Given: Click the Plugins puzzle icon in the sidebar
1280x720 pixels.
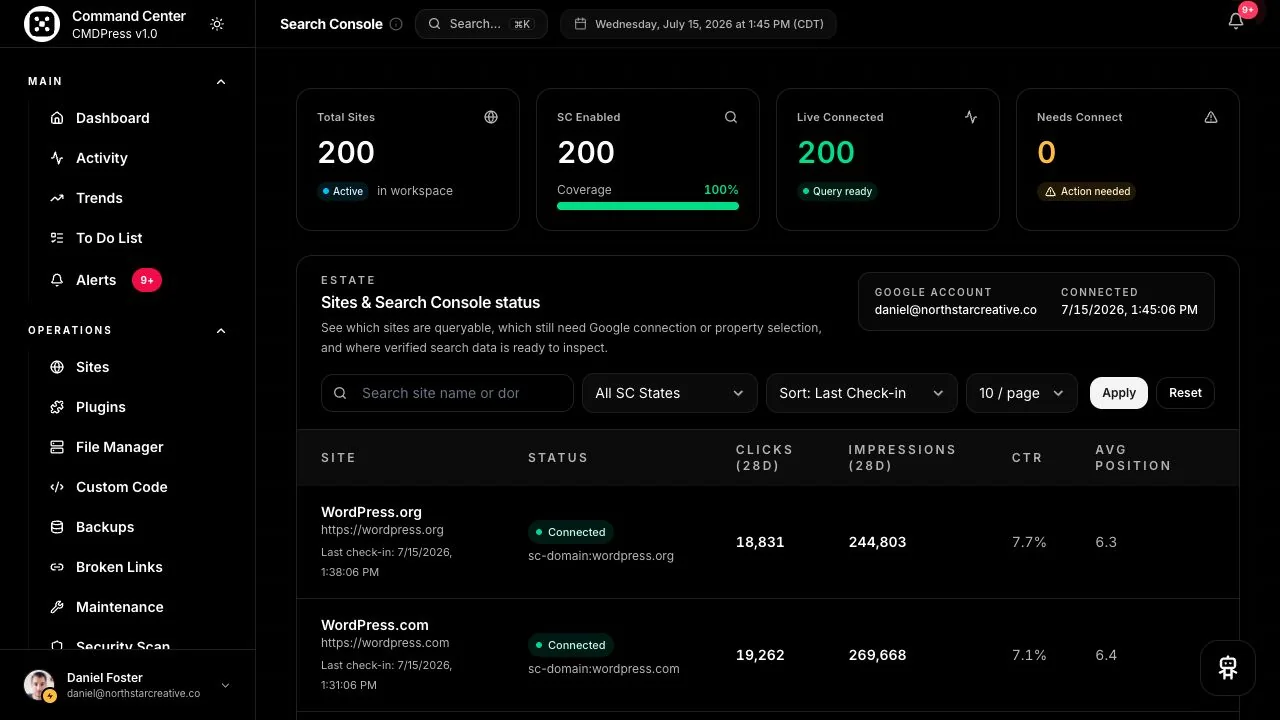Looking at the screenshot, I should (57, 407).
